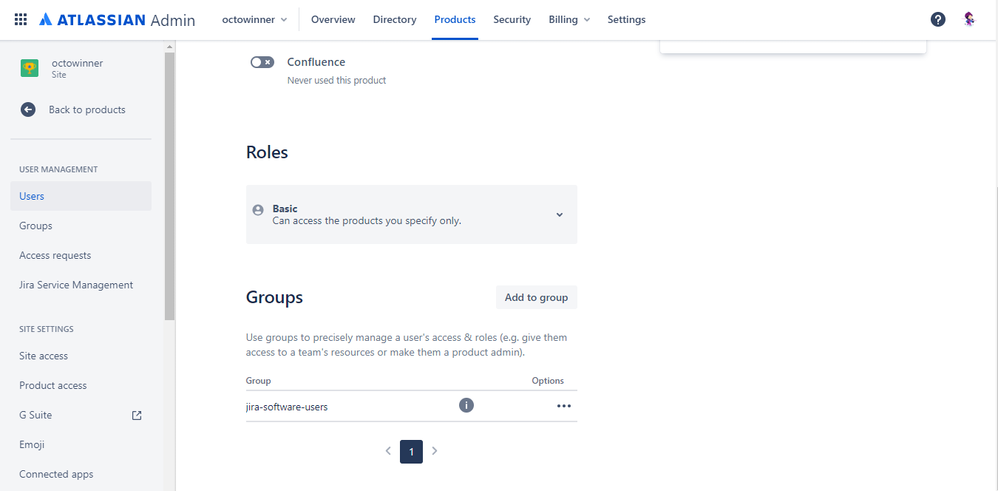
Task: Click the Atlassian Admin logo
Action: coord(117,20)
